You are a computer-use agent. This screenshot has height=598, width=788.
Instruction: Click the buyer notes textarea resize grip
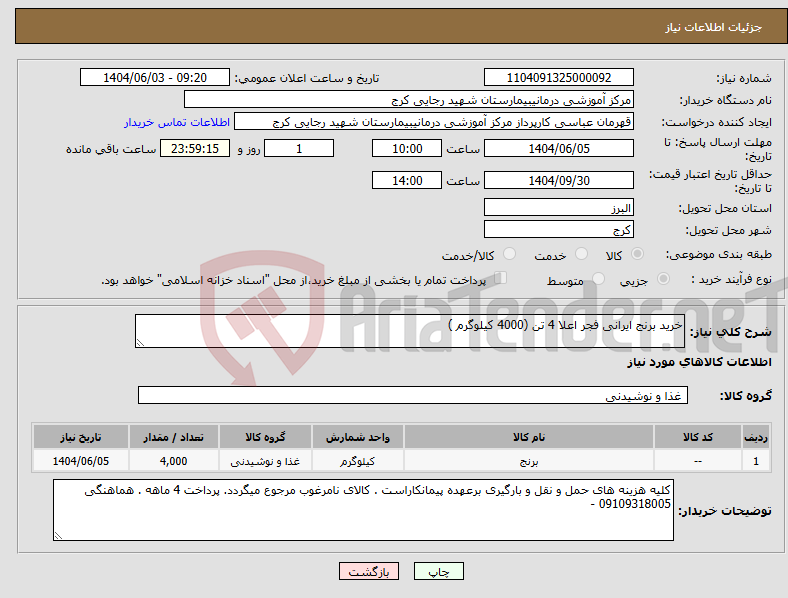(x=58, y=536)
